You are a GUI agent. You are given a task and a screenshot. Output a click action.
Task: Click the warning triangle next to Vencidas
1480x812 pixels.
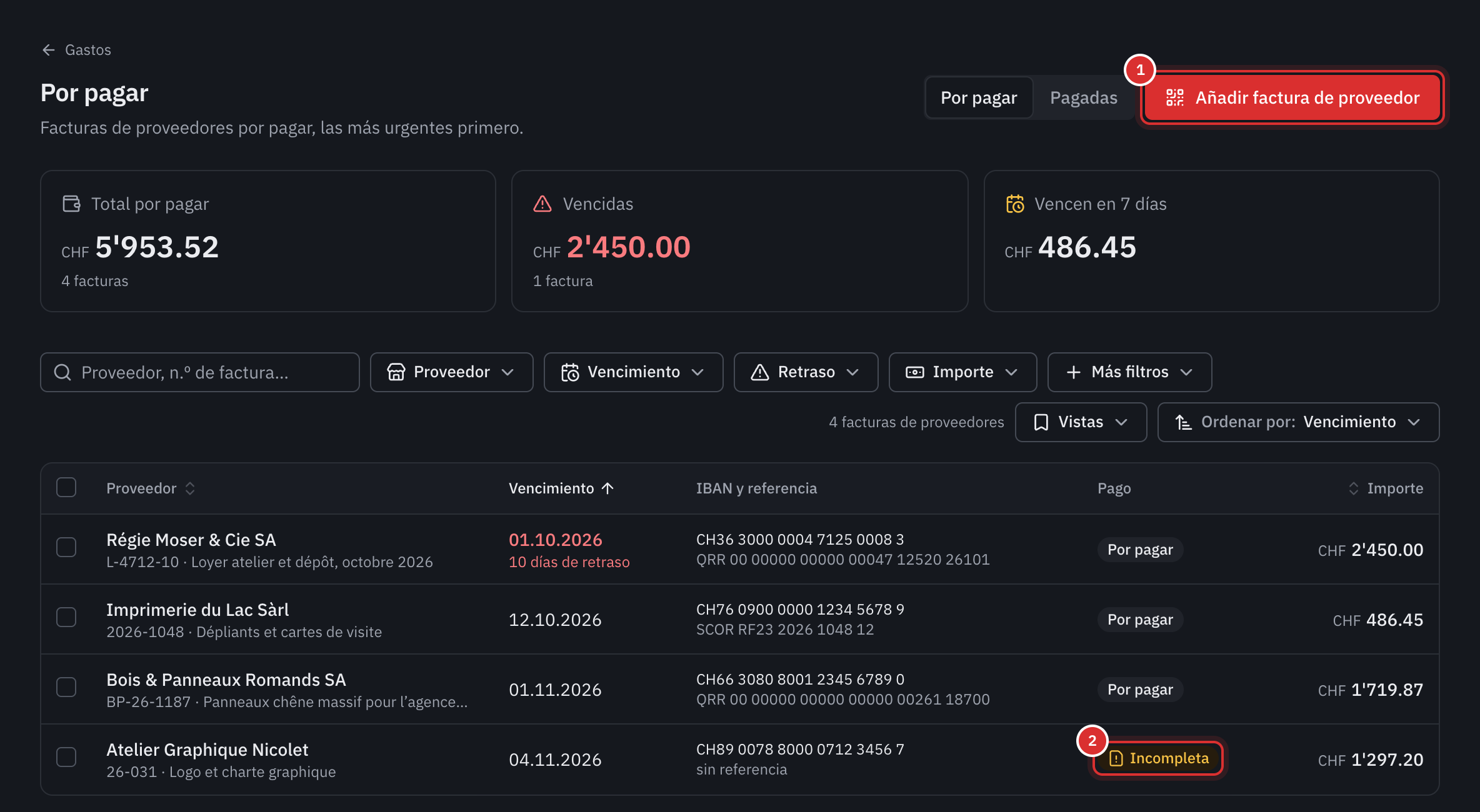[x=542, y=204]
